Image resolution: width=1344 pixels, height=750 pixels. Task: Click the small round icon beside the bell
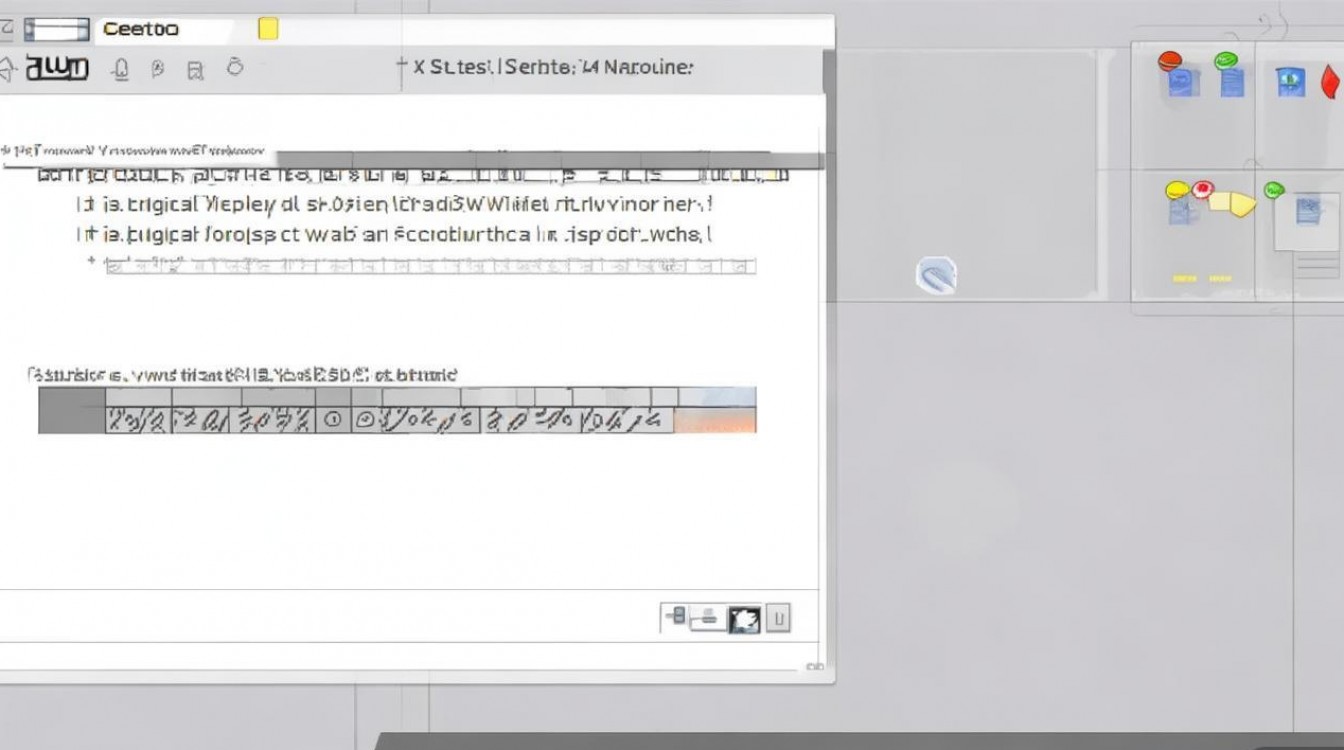(157, 69)
